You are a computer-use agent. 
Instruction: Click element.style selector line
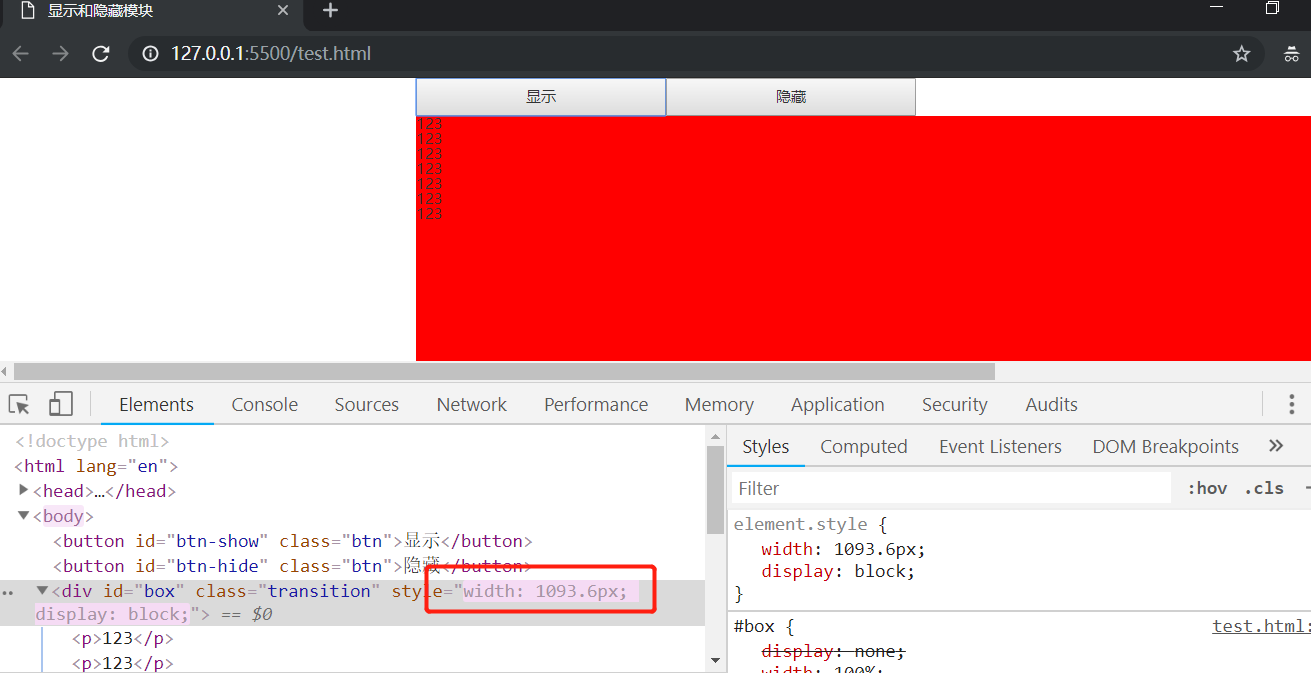coord(810,524)
